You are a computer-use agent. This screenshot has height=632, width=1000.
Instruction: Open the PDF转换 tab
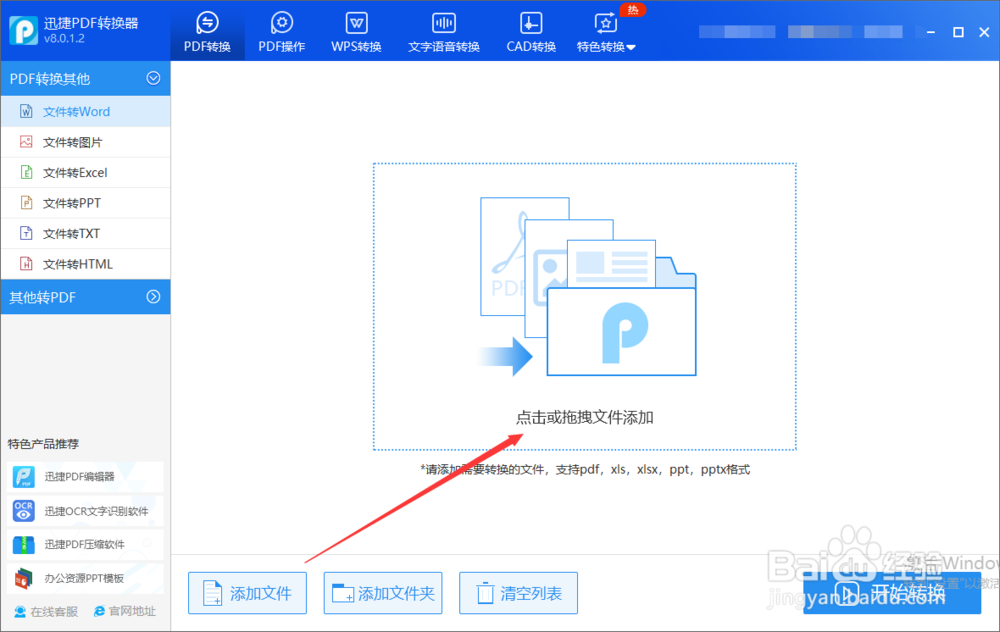(207, 31)
